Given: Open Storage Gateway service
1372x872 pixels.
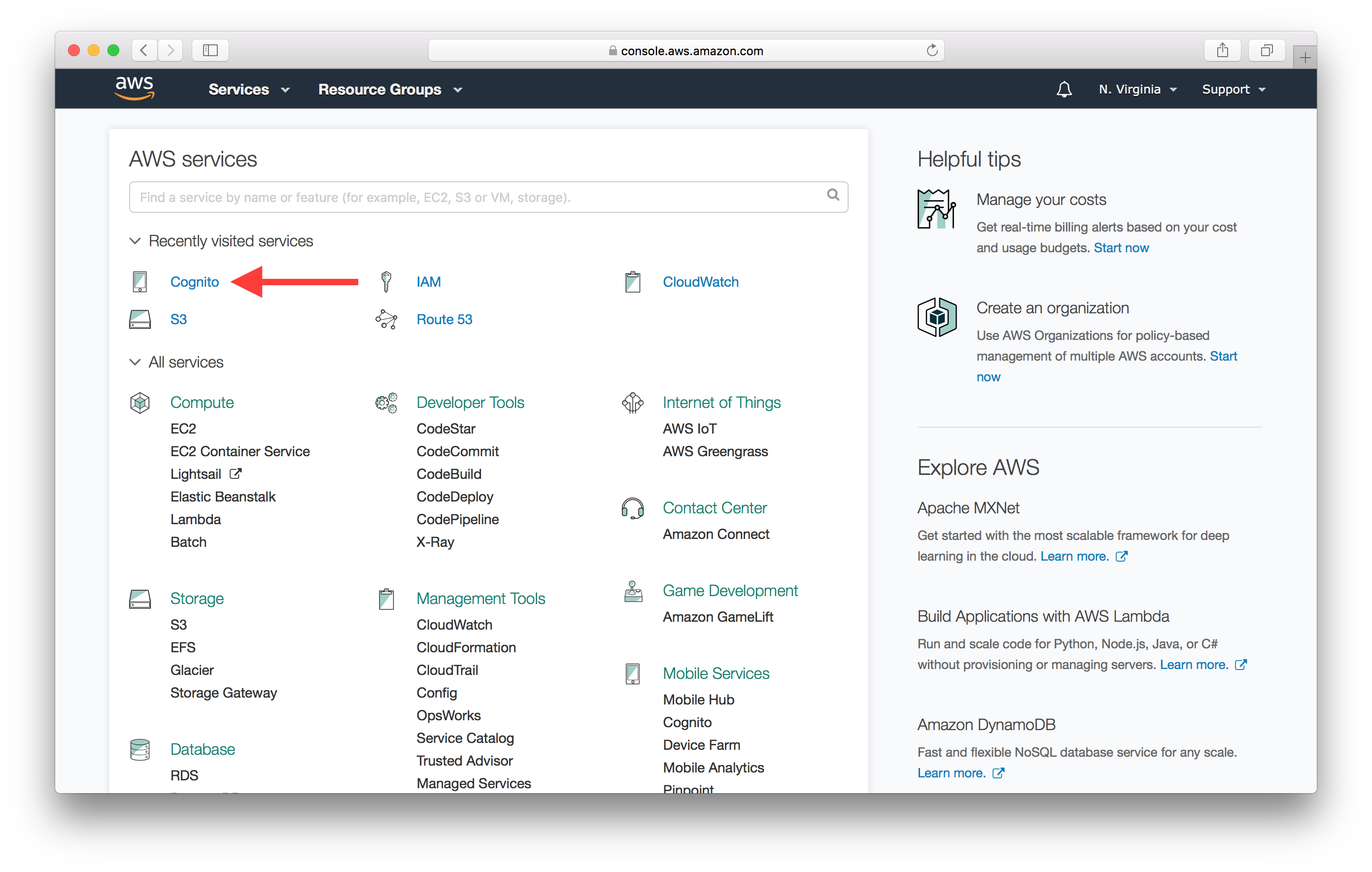Looking at the screenshot, I should point(223,693).
